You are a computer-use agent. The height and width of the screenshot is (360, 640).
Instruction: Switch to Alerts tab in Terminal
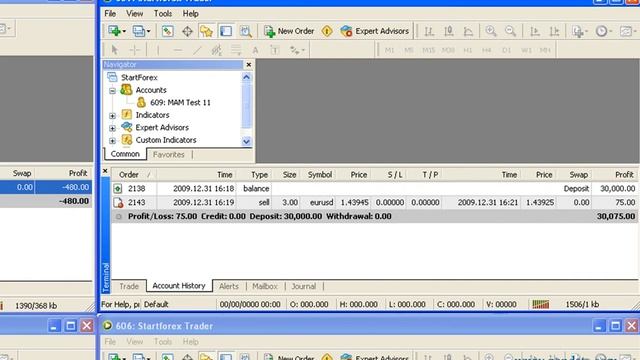[229, 287]
